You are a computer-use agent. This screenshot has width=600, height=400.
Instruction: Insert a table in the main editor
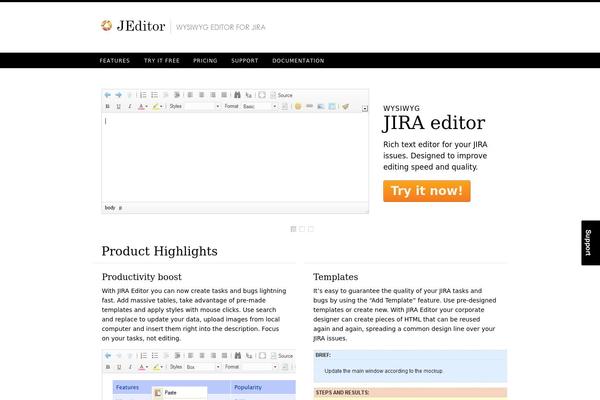point(332,106)
